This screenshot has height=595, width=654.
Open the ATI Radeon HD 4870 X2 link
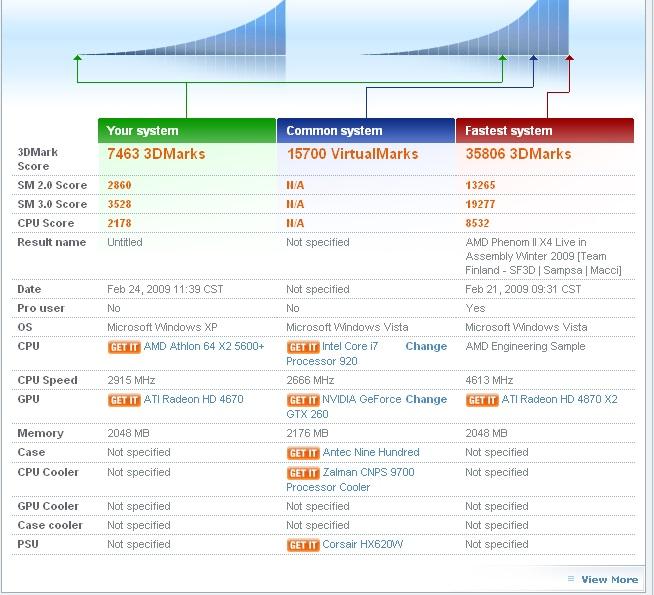point(559,399)
